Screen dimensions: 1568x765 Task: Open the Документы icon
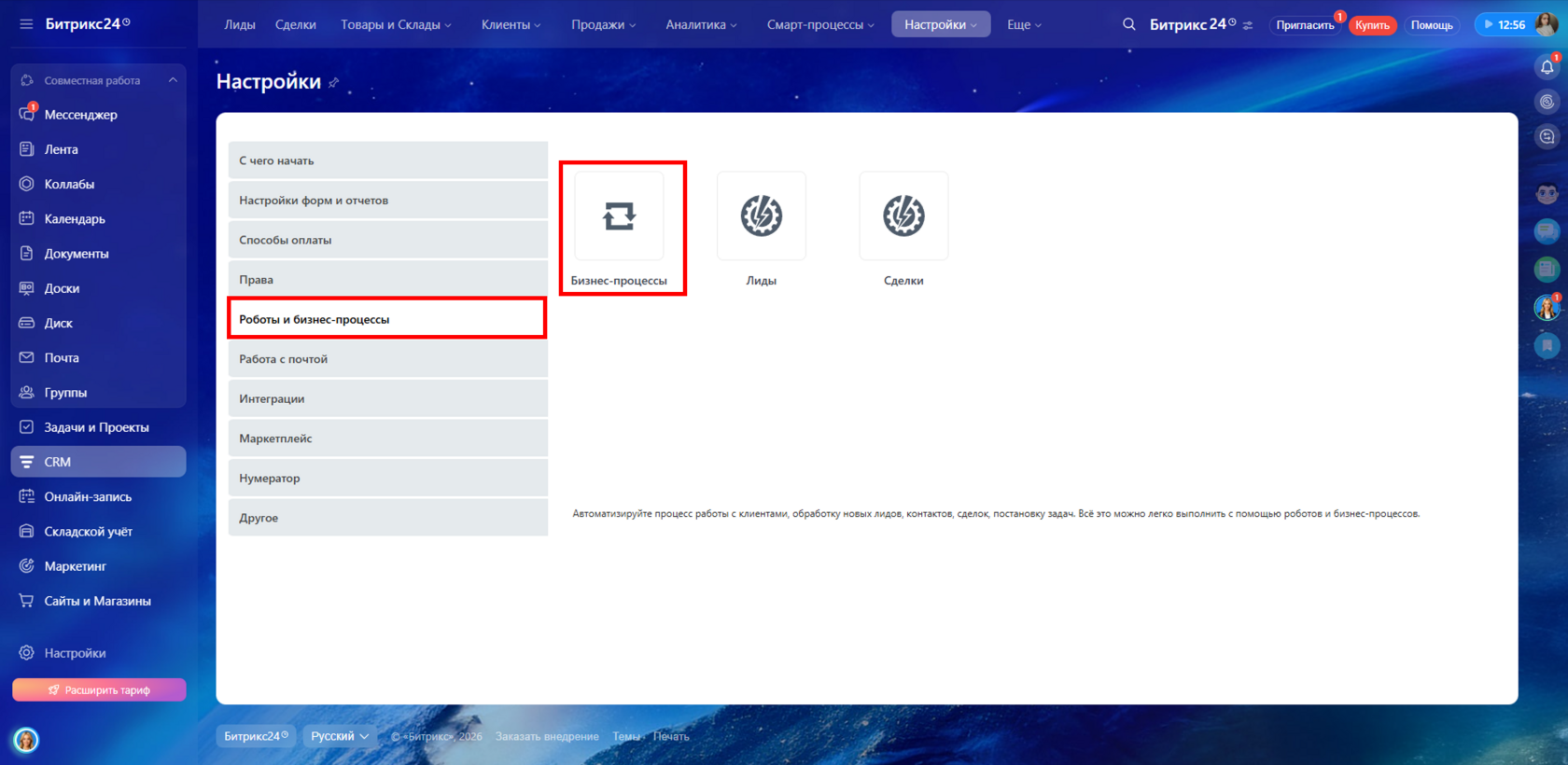click(27, 253)
